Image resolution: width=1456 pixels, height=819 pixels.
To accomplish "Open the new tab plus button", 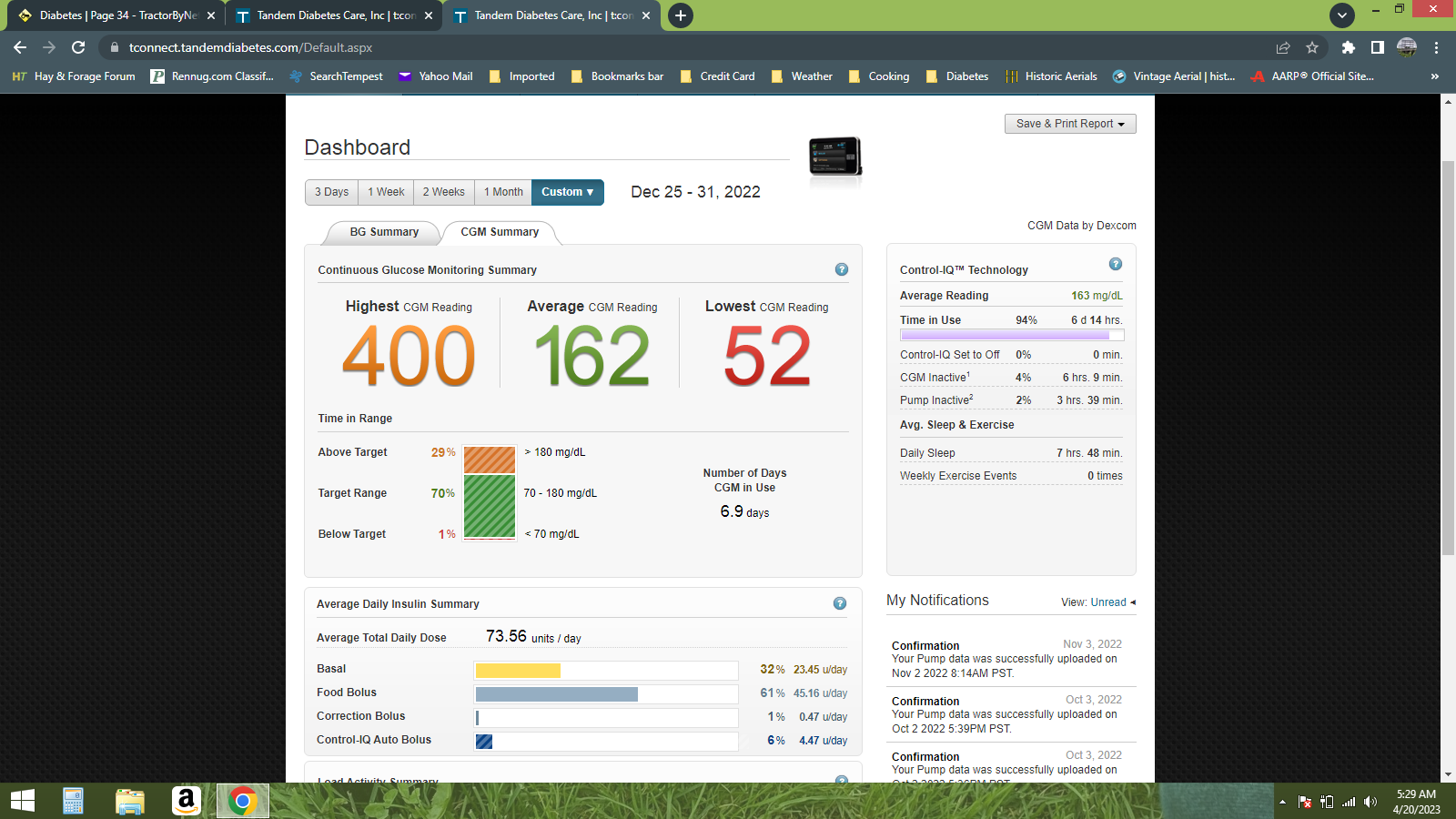I will pos(680,15).
